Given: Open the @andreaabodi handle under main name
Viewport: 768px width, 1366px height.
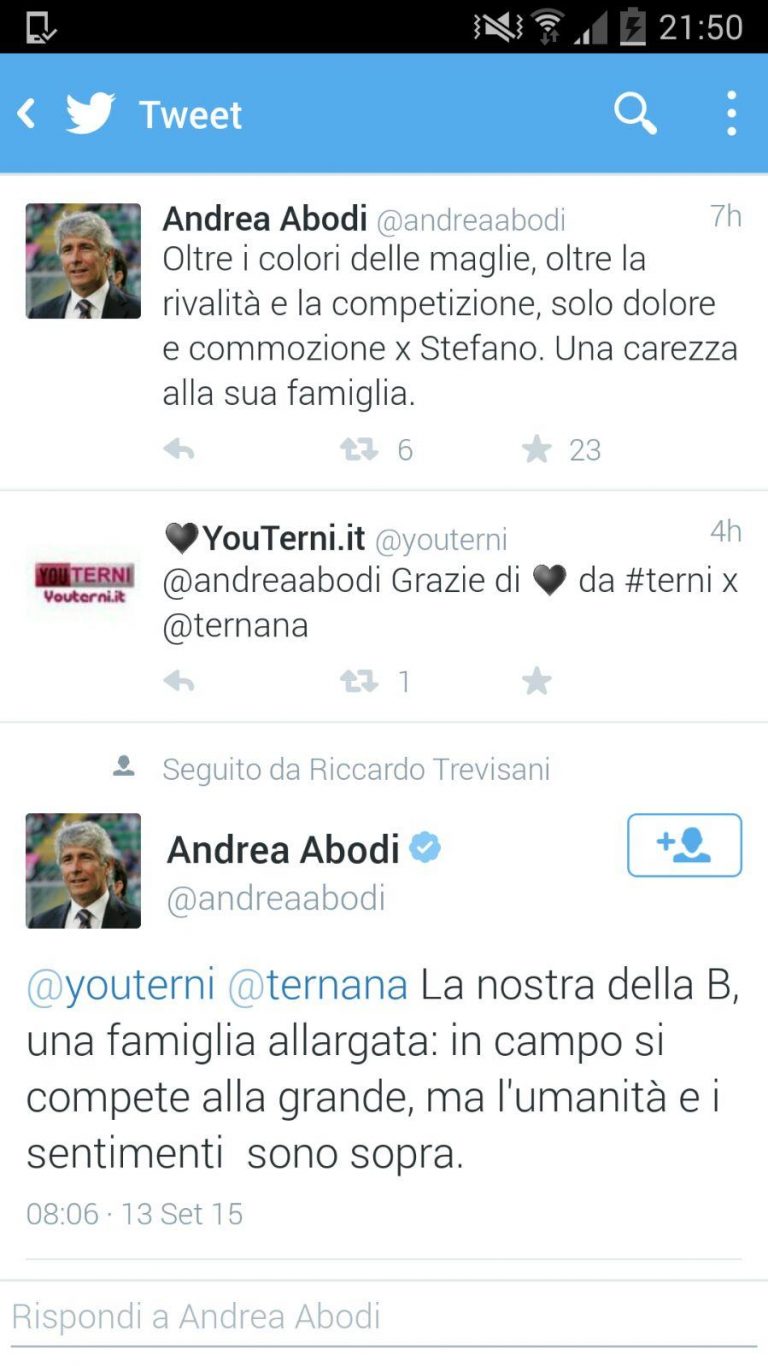Looking at the screenshot, I should 276,898.
